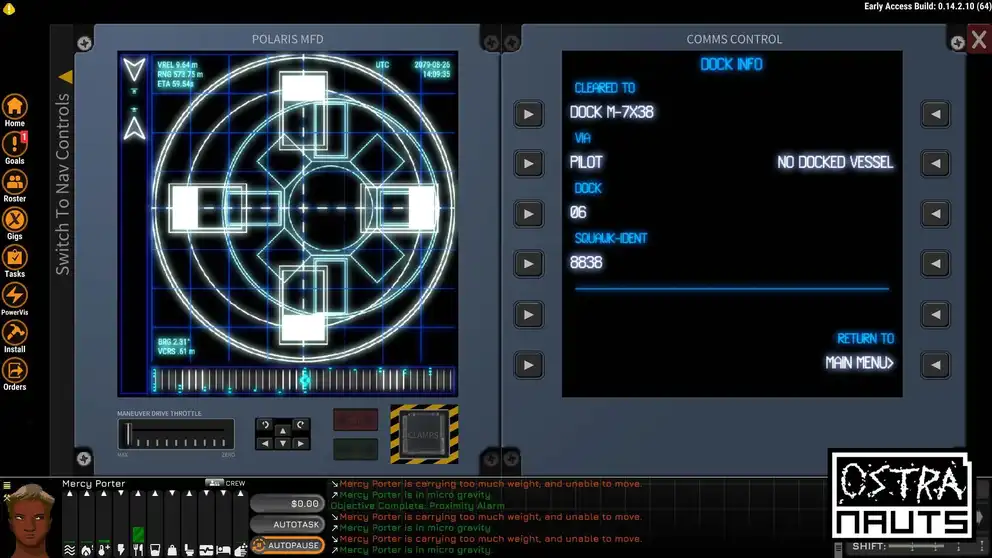Open the Roster sidebar icon
The image size is (992, 558).
pos(15,183)
